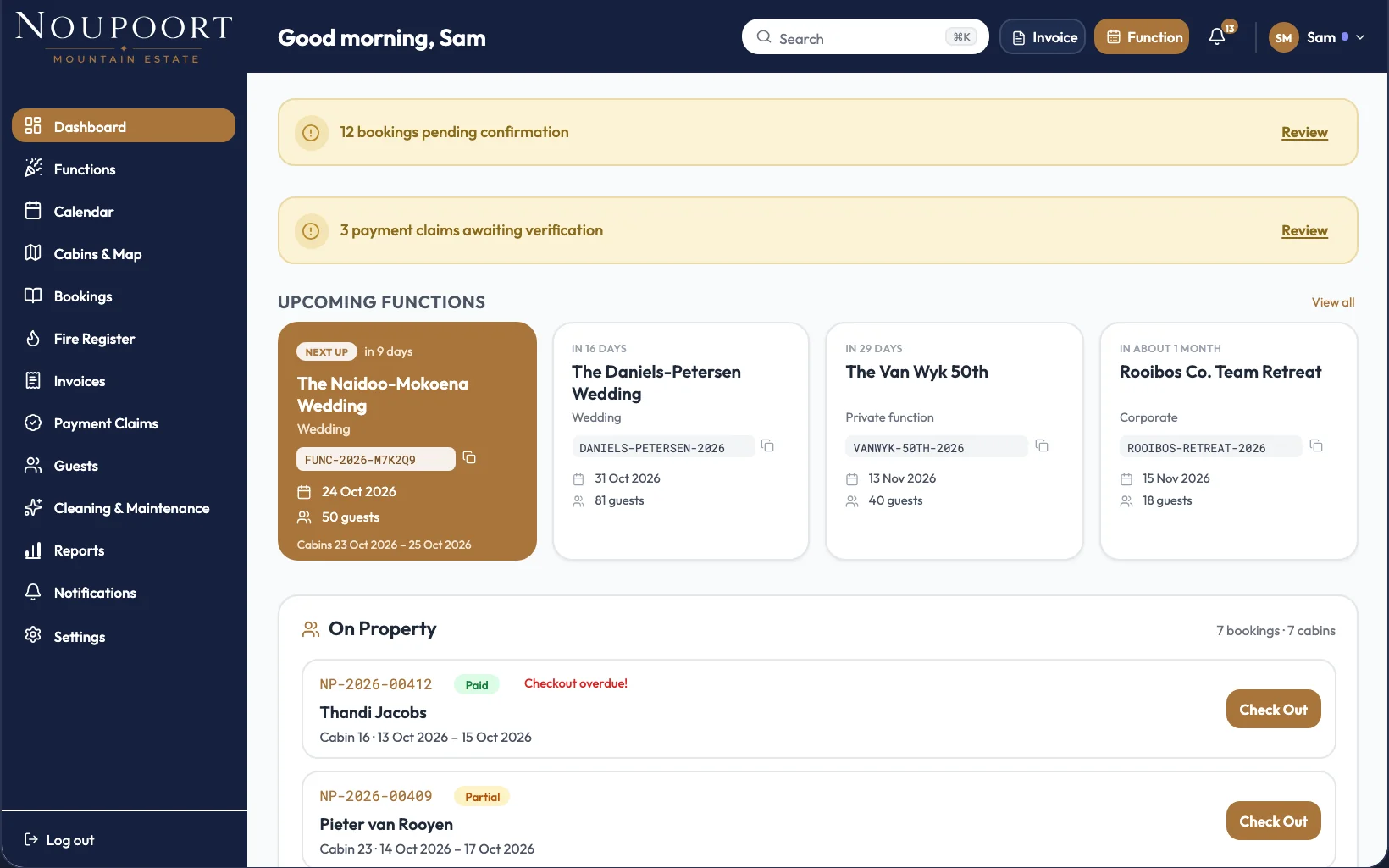Screen dimensions: 1389x868
Task: Open the Bookings section
Action: 124,296
